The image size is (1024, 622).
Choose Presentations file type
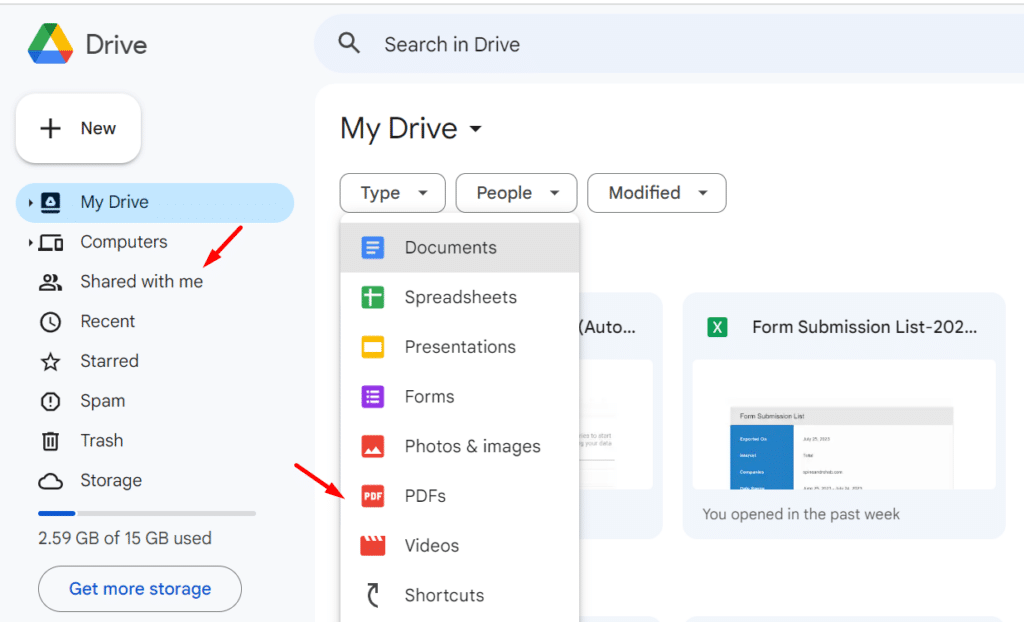(x=460, y=347)
